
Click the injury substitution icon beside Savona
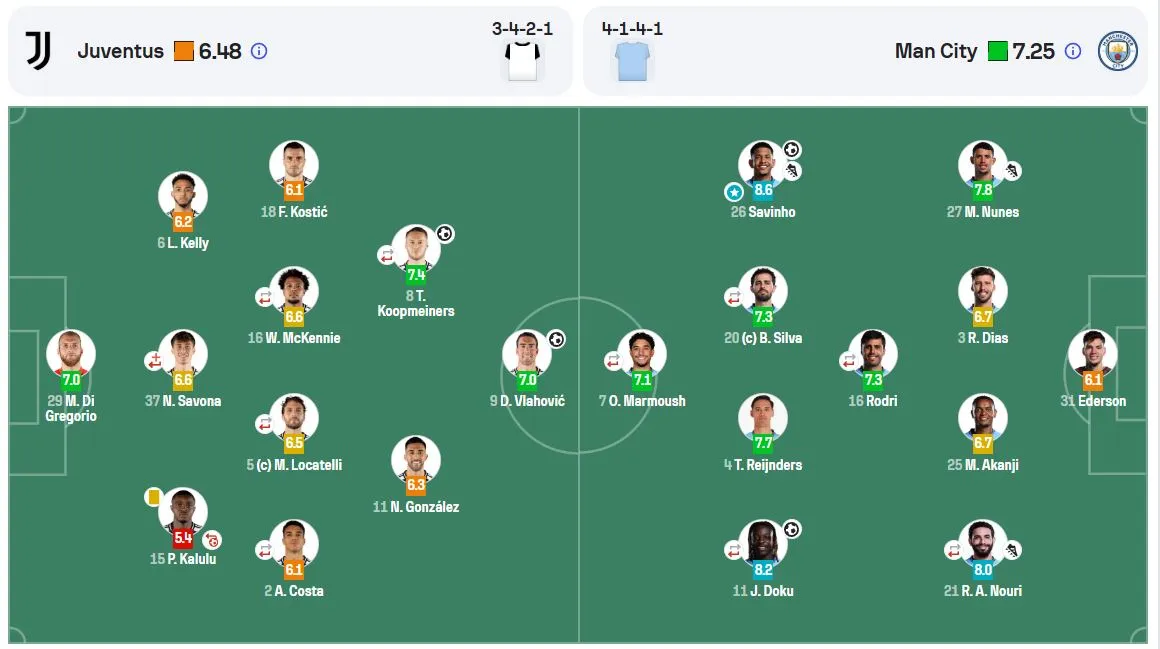click(x=153, y=361)
